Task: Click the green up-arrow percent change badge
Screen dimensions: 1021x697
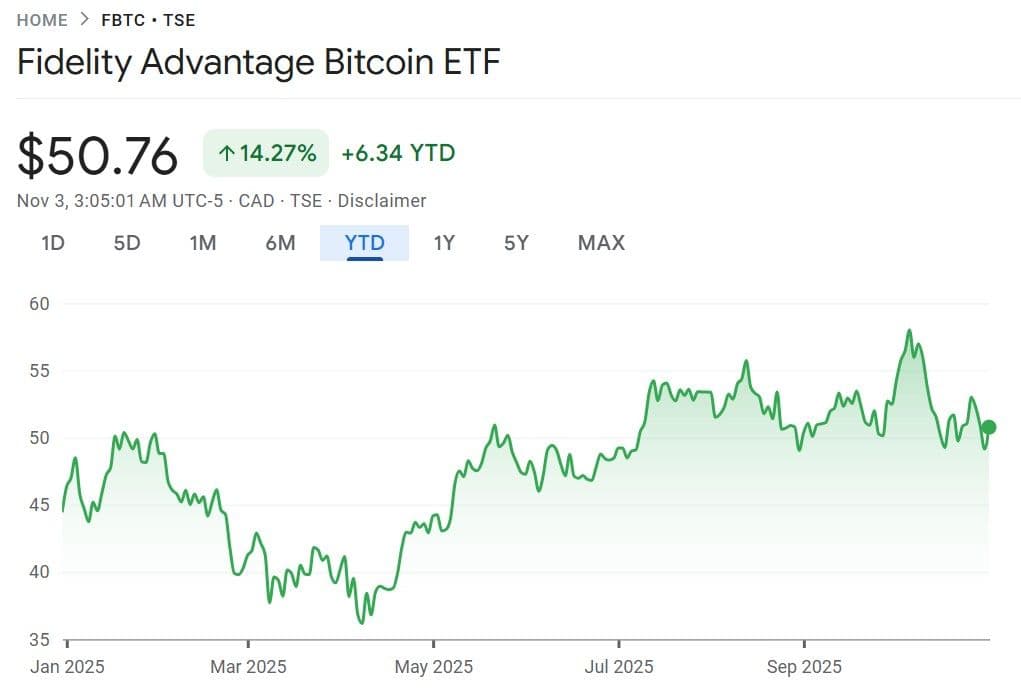Action: (x=266, y=153)
